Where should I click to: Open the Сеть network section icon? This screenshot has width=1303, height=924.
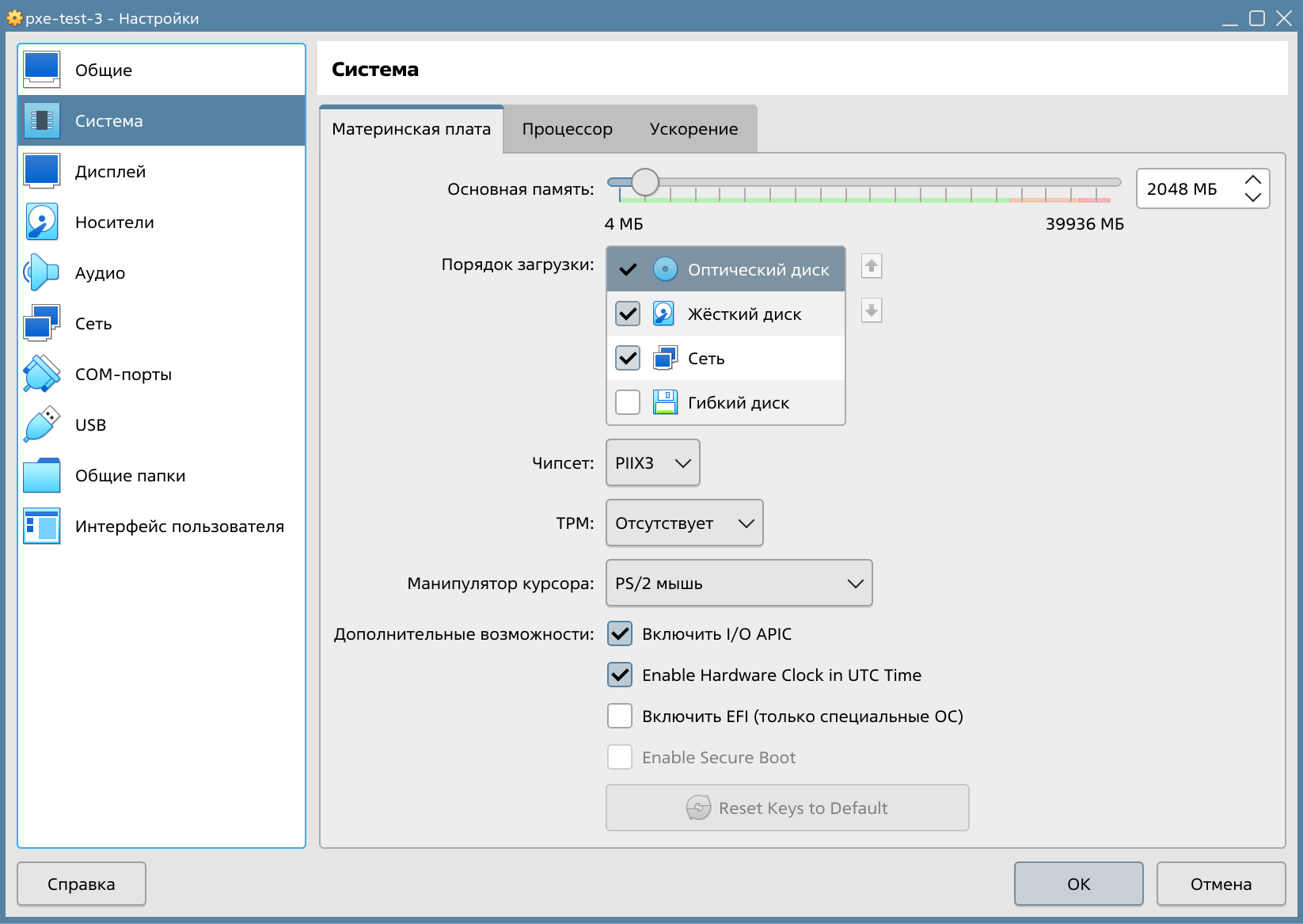[42, 323]
